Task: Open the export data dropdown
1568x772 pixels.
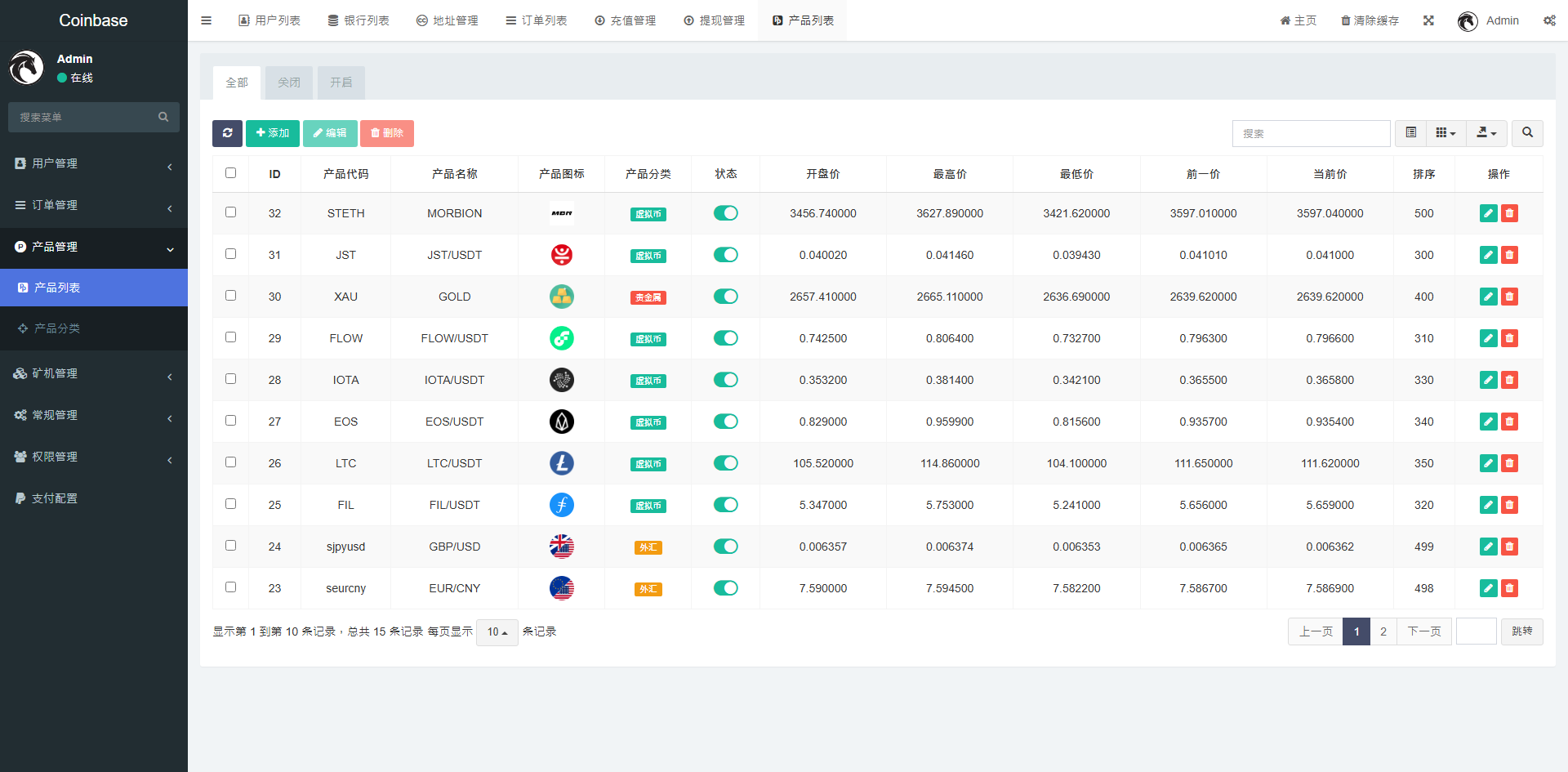Action: (1486, 132)
